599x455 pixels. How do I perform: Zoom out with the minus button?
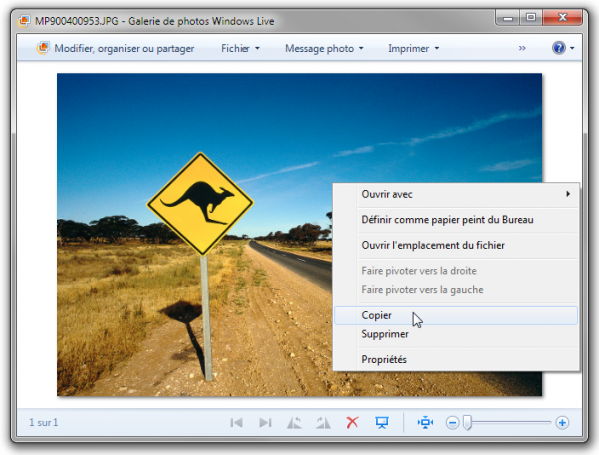pos(452,423)
